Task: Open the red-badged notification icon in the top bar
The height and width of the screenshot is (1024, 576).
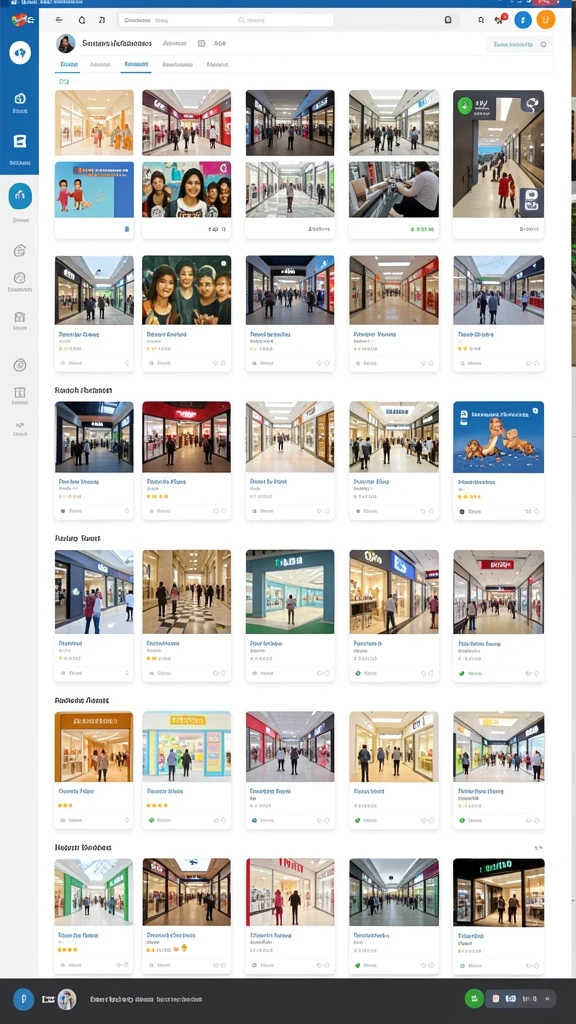Action: (x=501, y=20)
